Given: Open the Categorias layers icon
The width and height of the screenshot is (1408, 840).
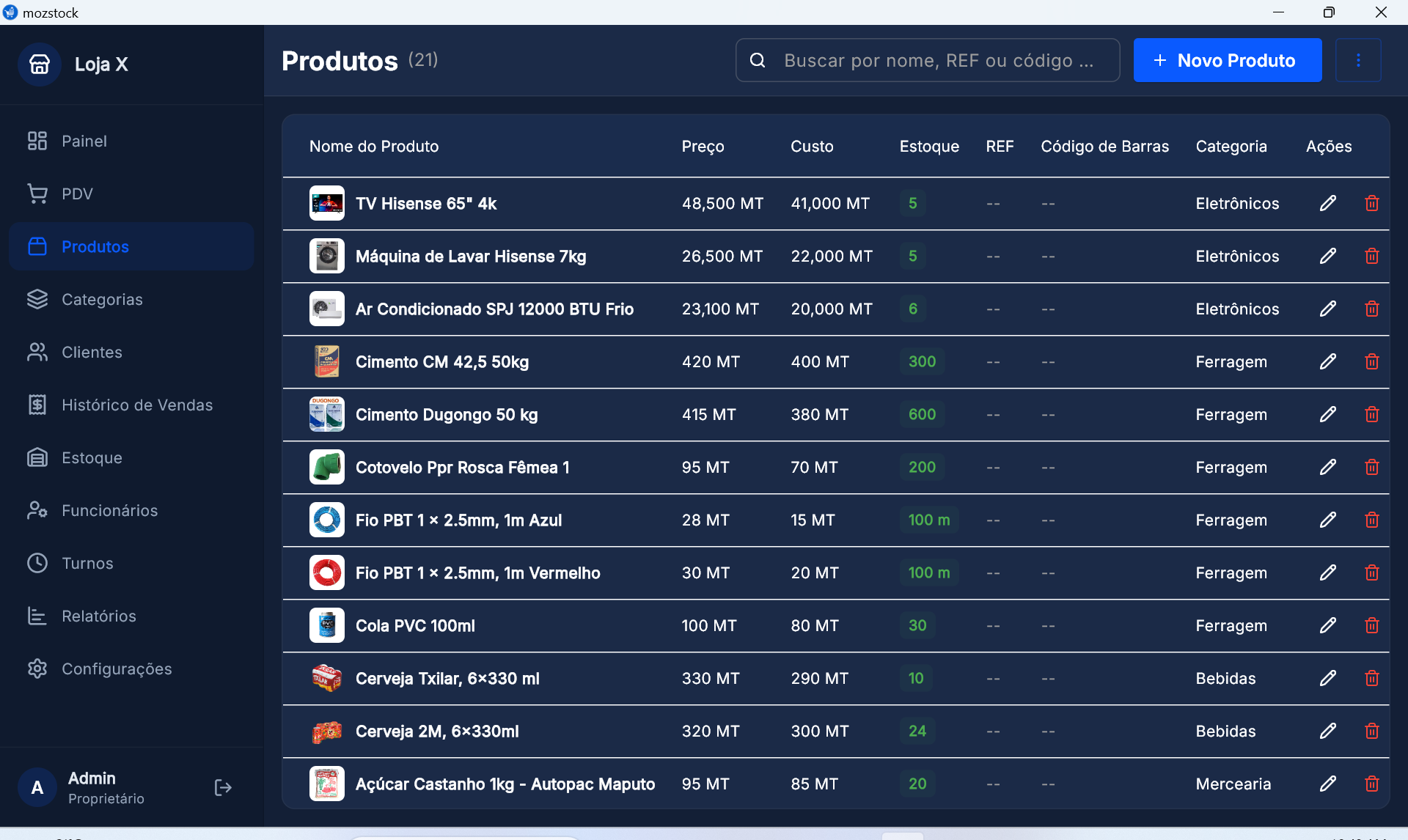Looking at the screenshot, I should (37, 299).
